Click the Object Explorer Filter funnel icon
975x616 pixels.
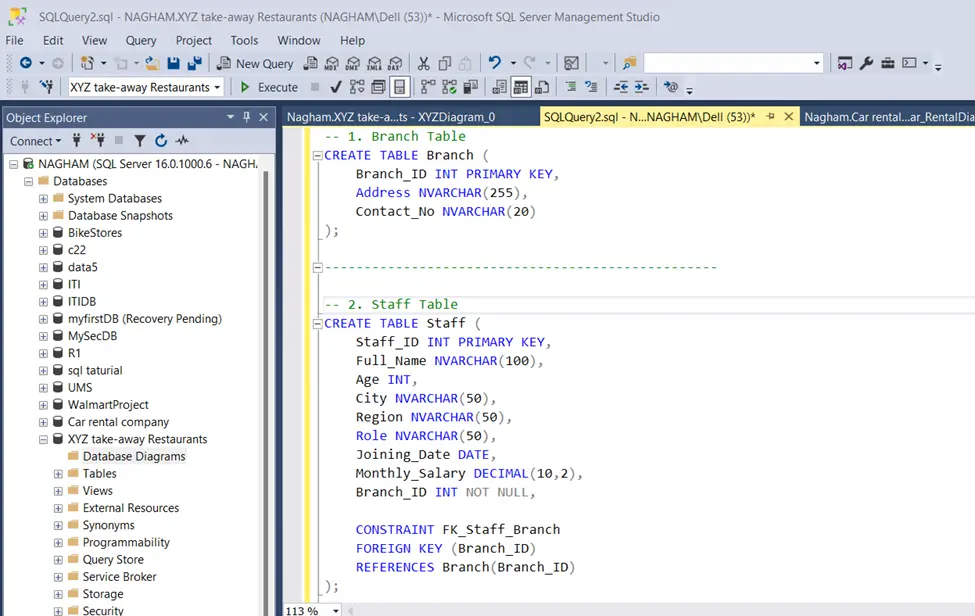pyautogui.click(x=140, y=141)
